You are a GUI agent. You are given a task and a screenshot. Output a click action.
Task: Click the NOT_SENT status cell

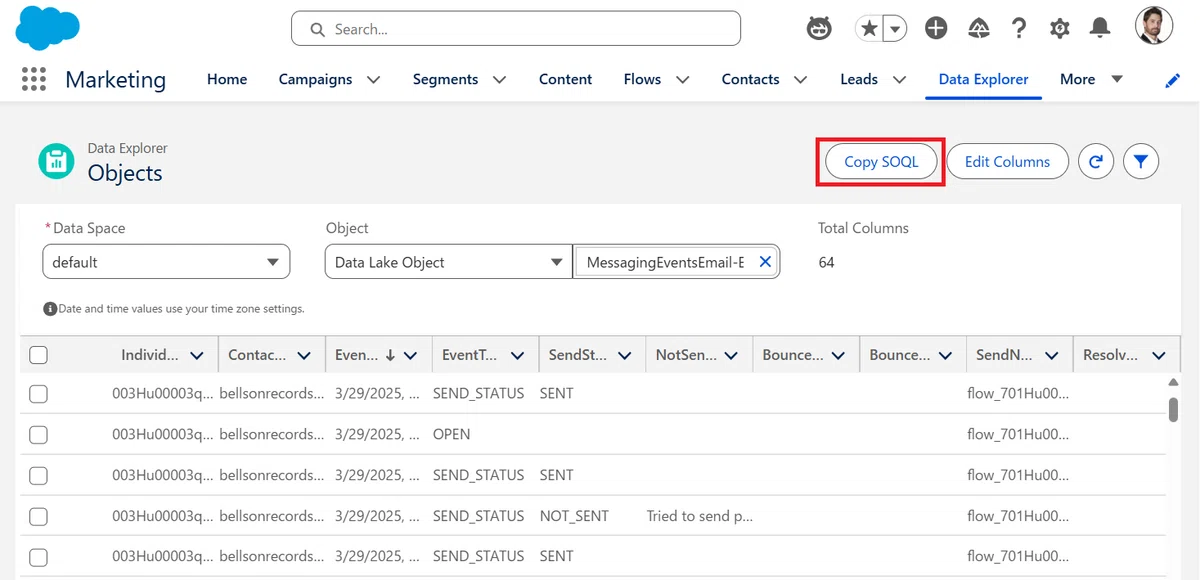point(574,516)
